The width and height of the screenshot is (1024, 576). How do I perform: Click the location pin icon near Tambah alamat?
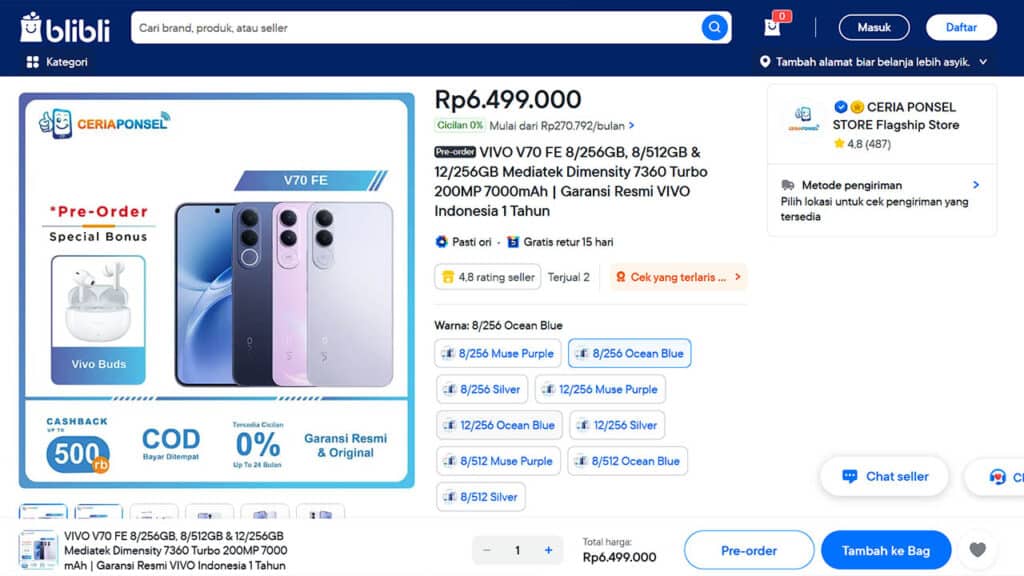pos(765,62)
